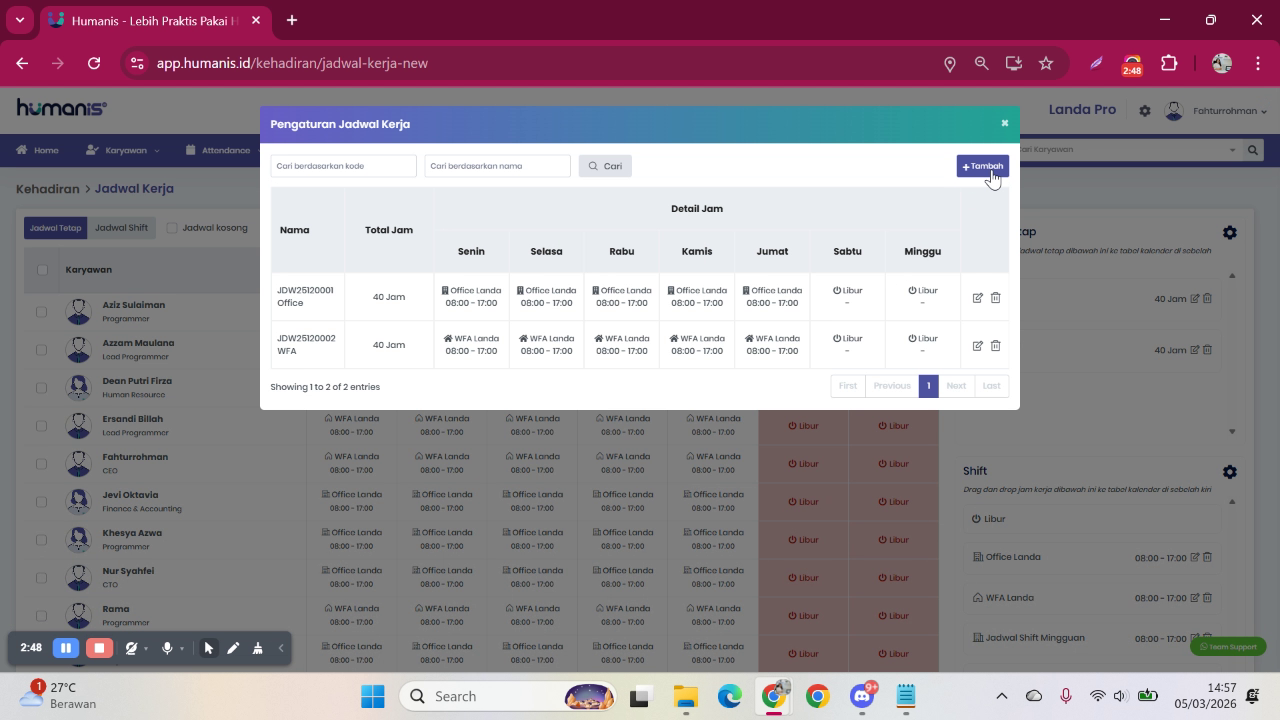Select the Humanis browser tab
The height and width of the screenshot is (720, 1280).
pos(155,20)
